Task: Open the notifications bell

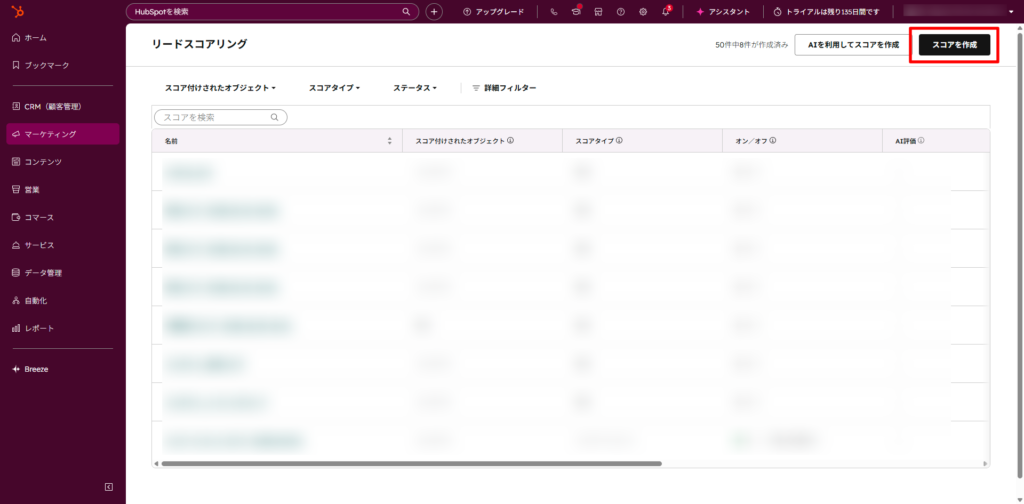Action: 665,12
